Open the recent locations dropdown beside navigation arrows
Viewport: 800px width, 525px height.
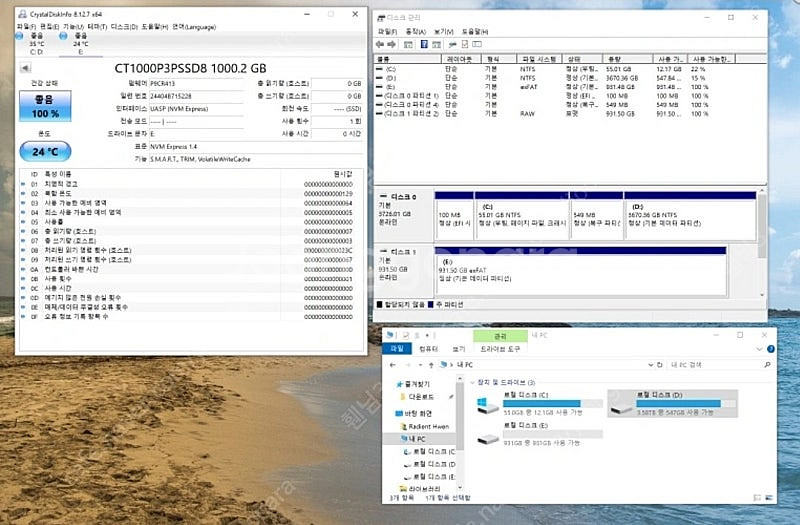click(420, 365)
